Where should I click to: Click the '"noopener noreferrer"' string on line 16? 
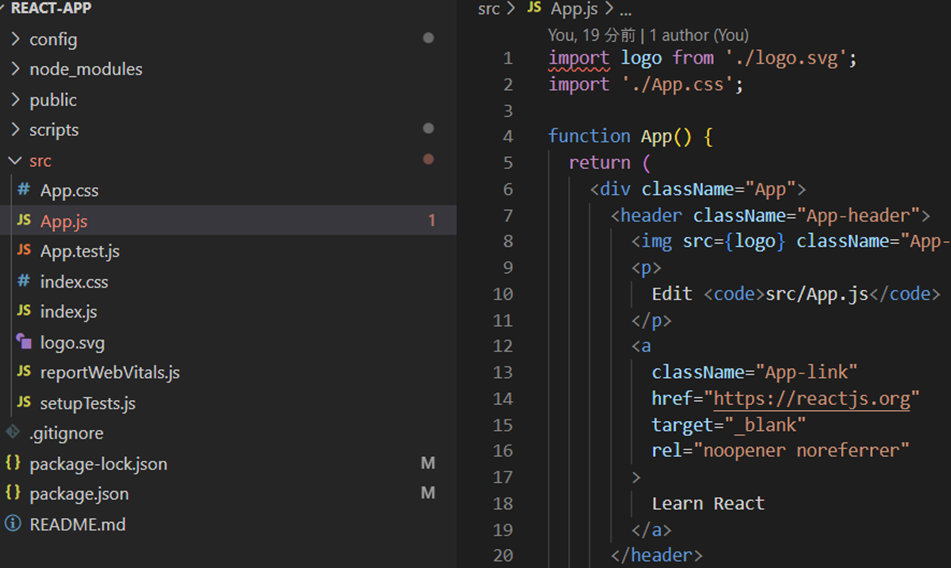801,450
